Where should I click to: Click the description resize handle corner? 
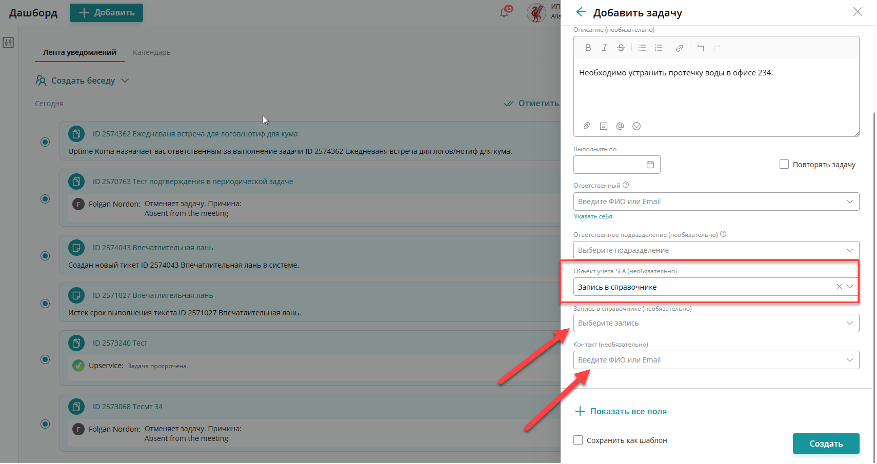856,134
